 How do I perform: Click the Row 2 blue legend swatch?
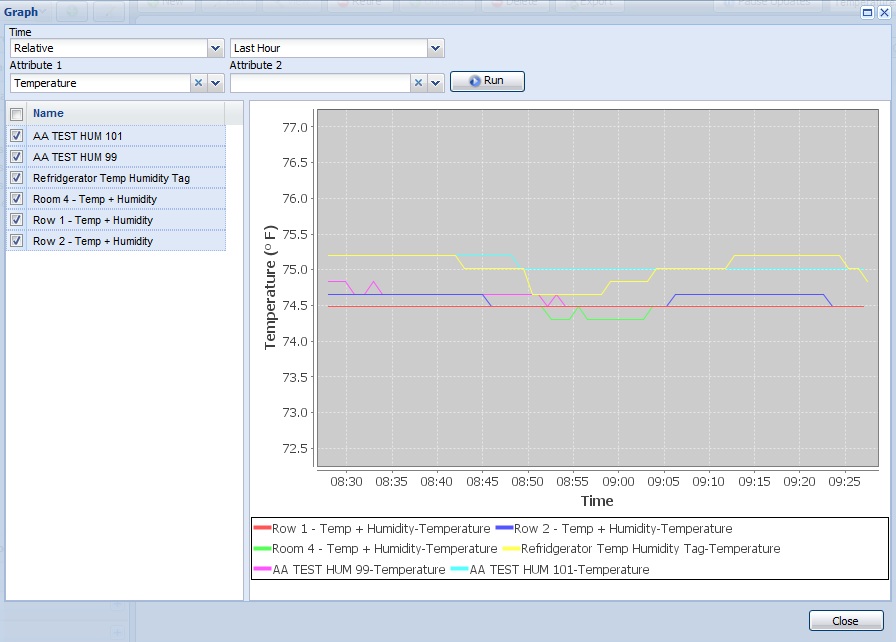click(x=504, y=528)
